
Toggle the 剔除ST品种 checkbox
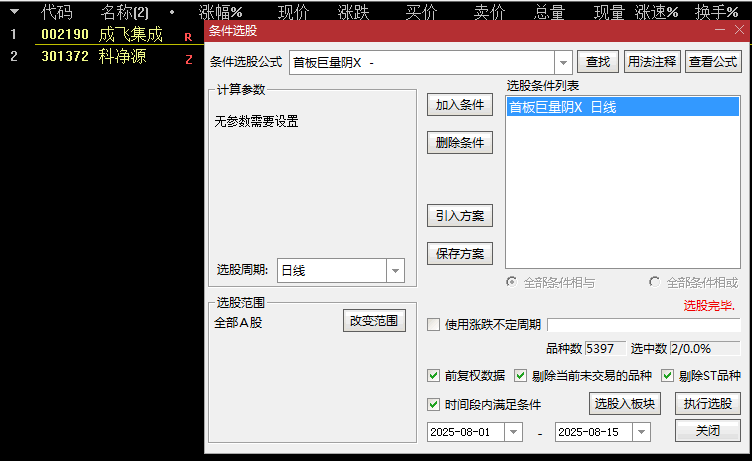point(667,376)
